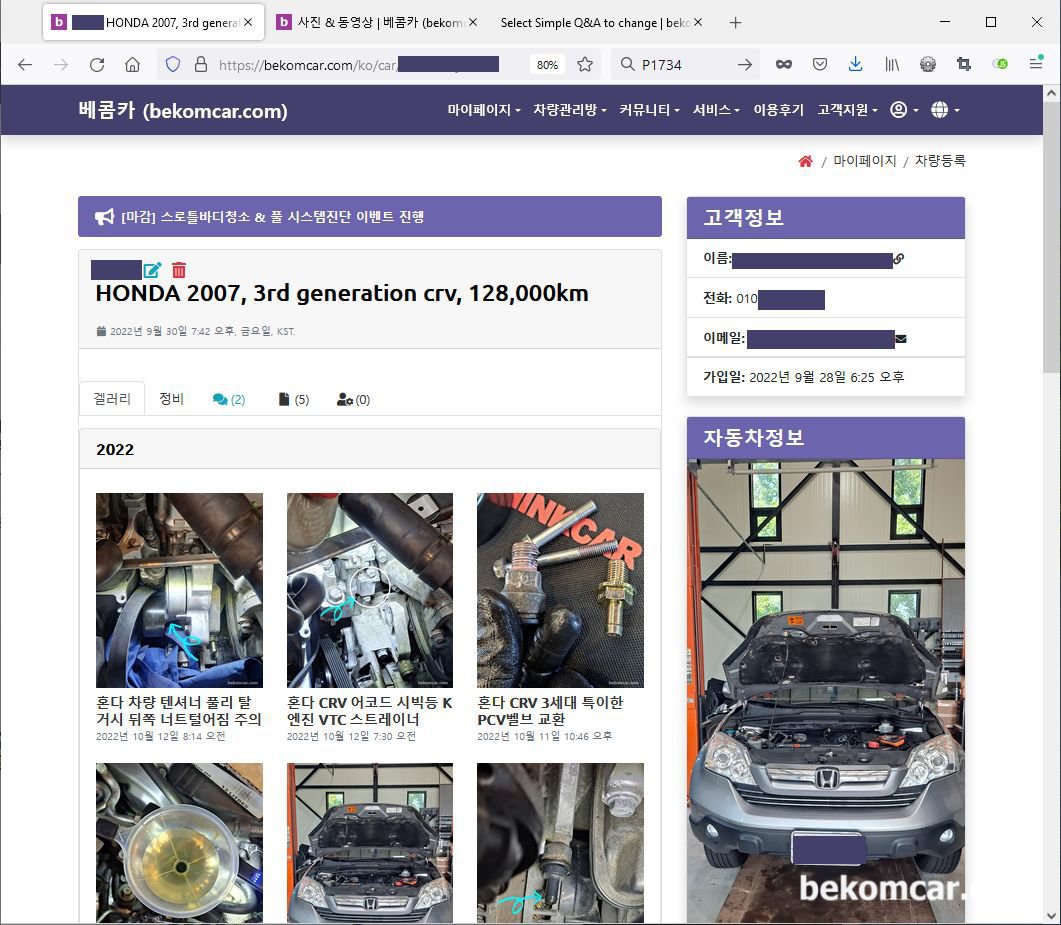1061x925 pixels.
Task: Open the comments tab with chat icon (2)
Action: coord(229,399)
